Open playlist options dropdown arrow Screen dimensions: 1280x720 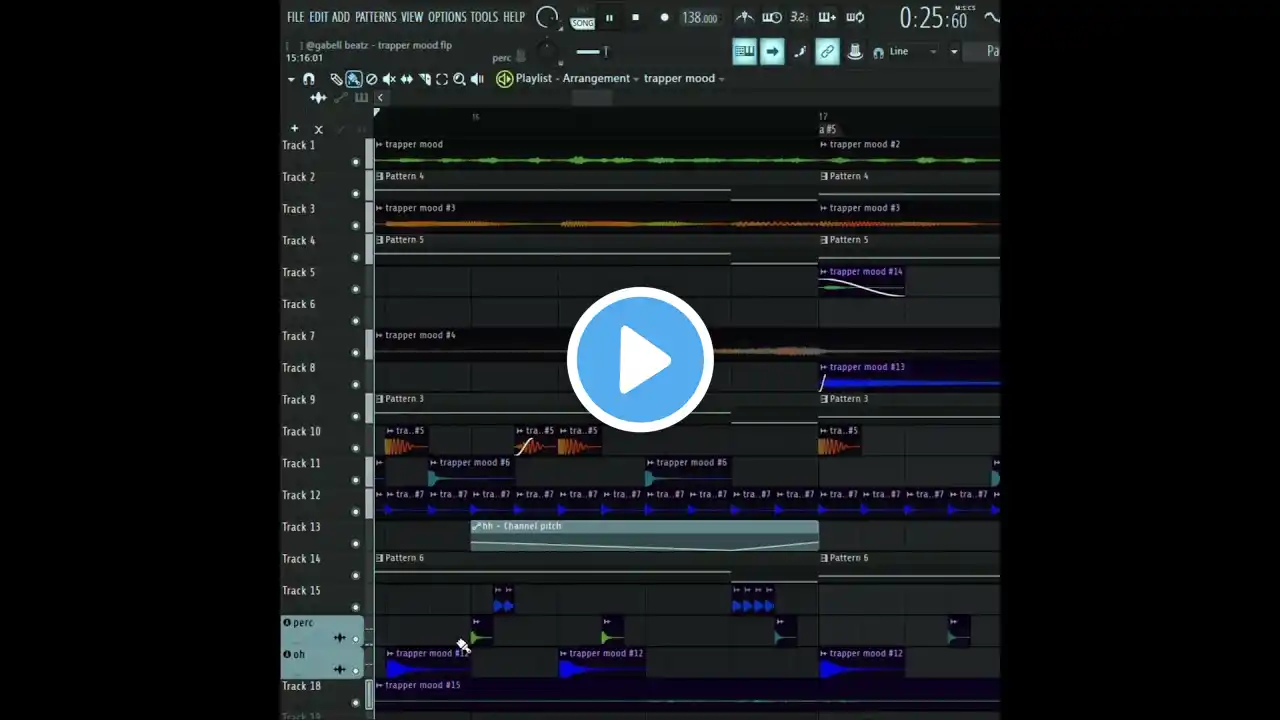pos(291,79)
